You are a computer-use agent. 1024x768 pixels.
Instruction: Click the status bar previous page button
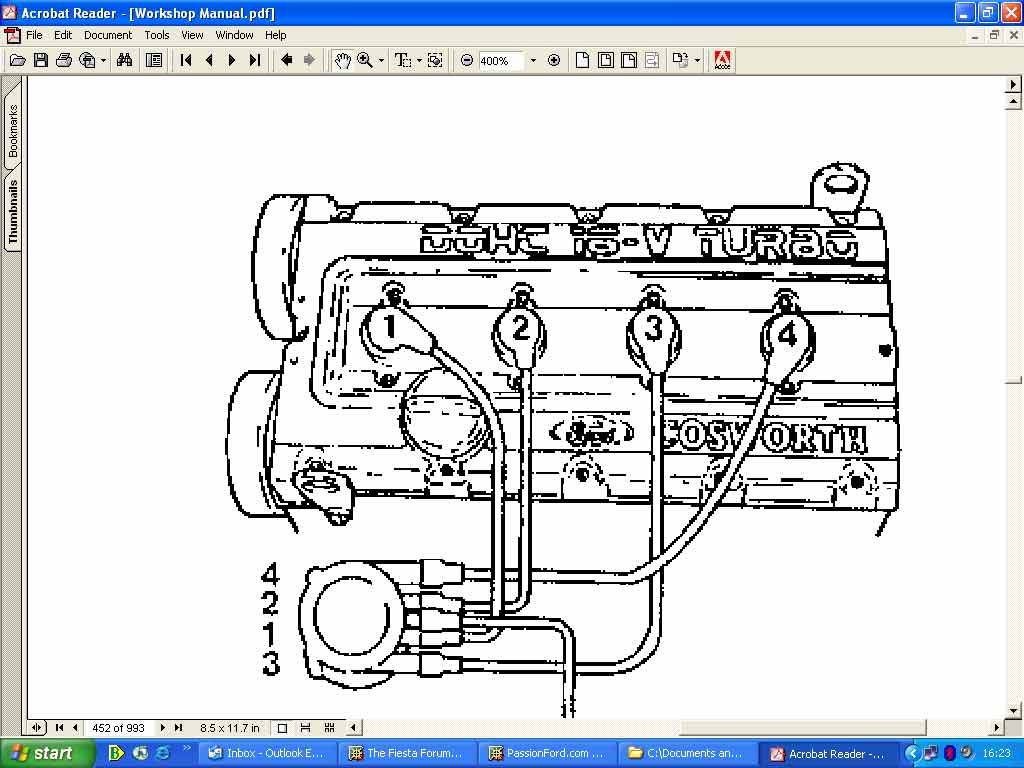tap(75, 728)
